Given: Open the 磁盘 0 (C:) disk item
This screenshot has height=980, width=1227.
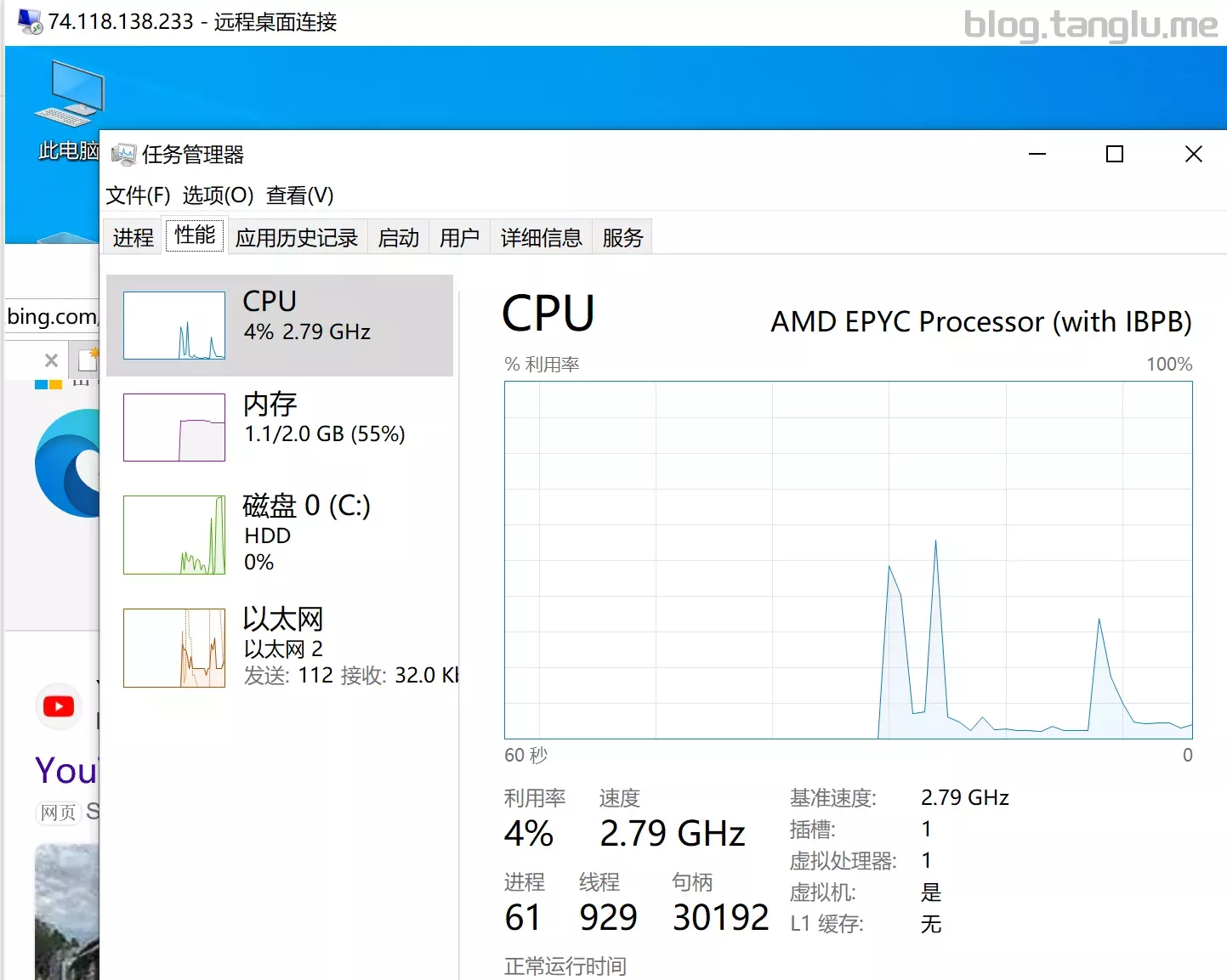Looking at the screenshot, I should click(x=280, y=533).
